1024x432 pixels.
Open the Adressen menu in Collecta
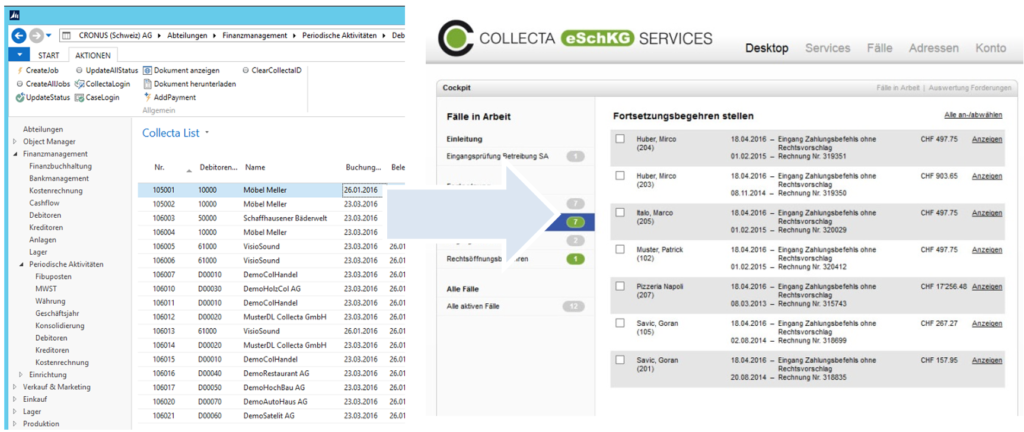point(934,48)
